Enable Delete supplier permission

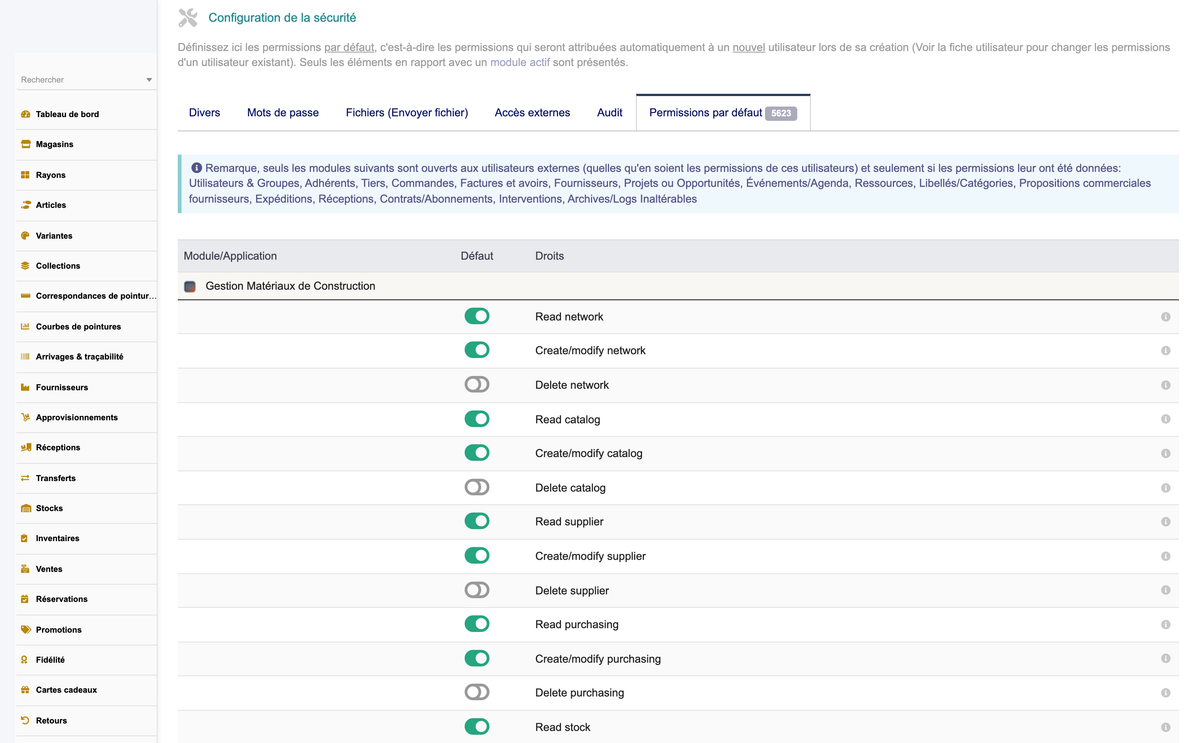coord(477,590)
